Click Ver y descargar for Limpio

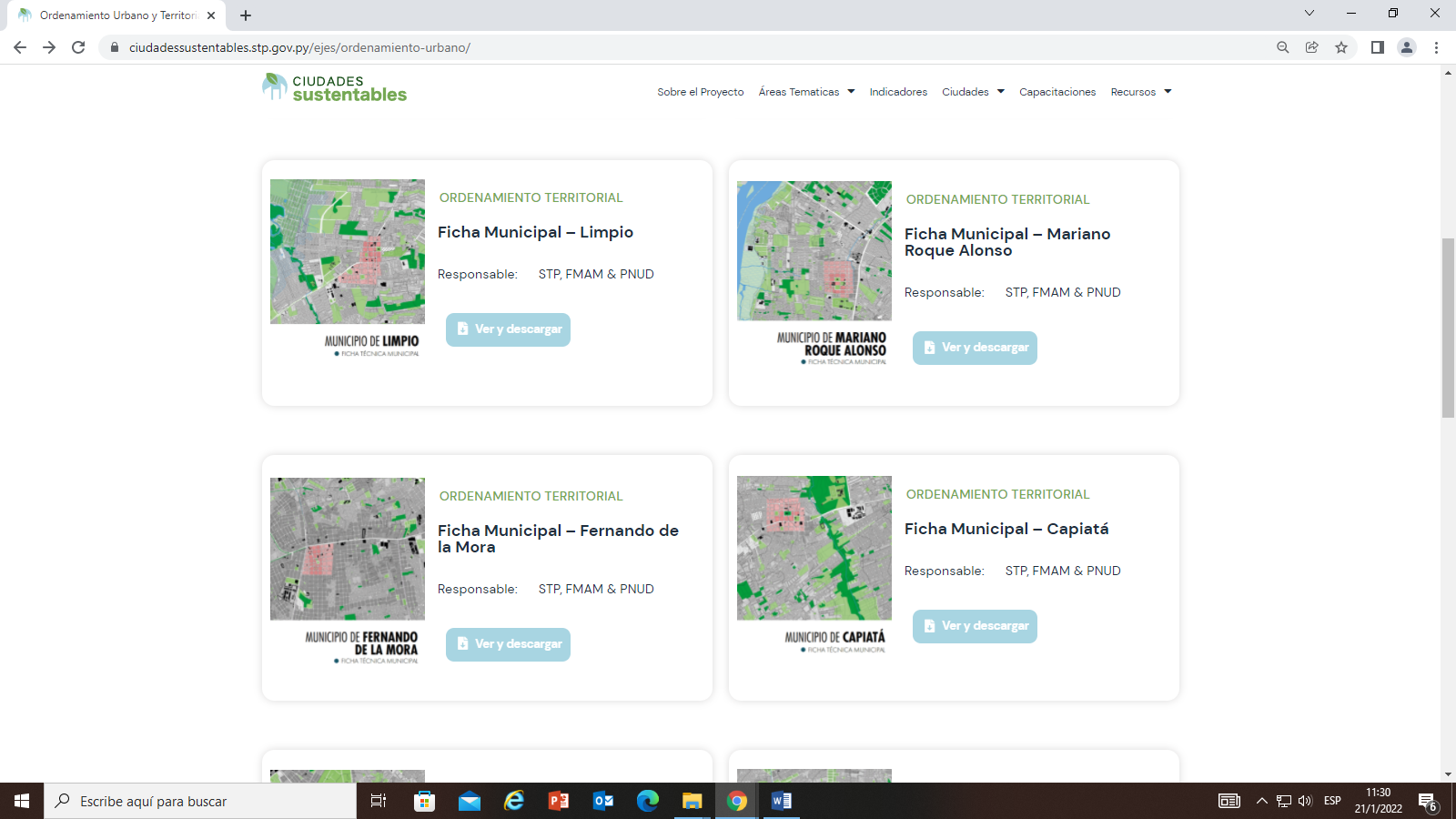point(508,329)
